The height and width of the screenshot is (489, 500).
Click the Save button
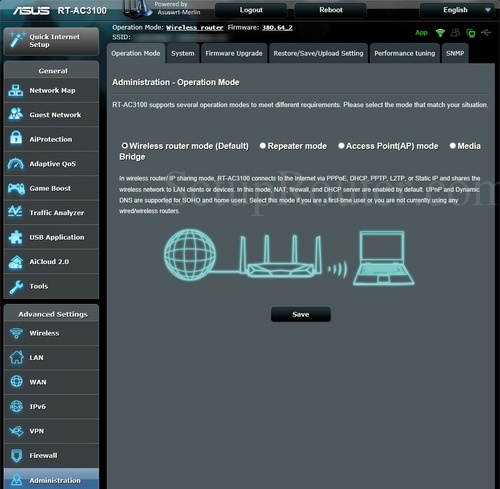pos(301,314)
